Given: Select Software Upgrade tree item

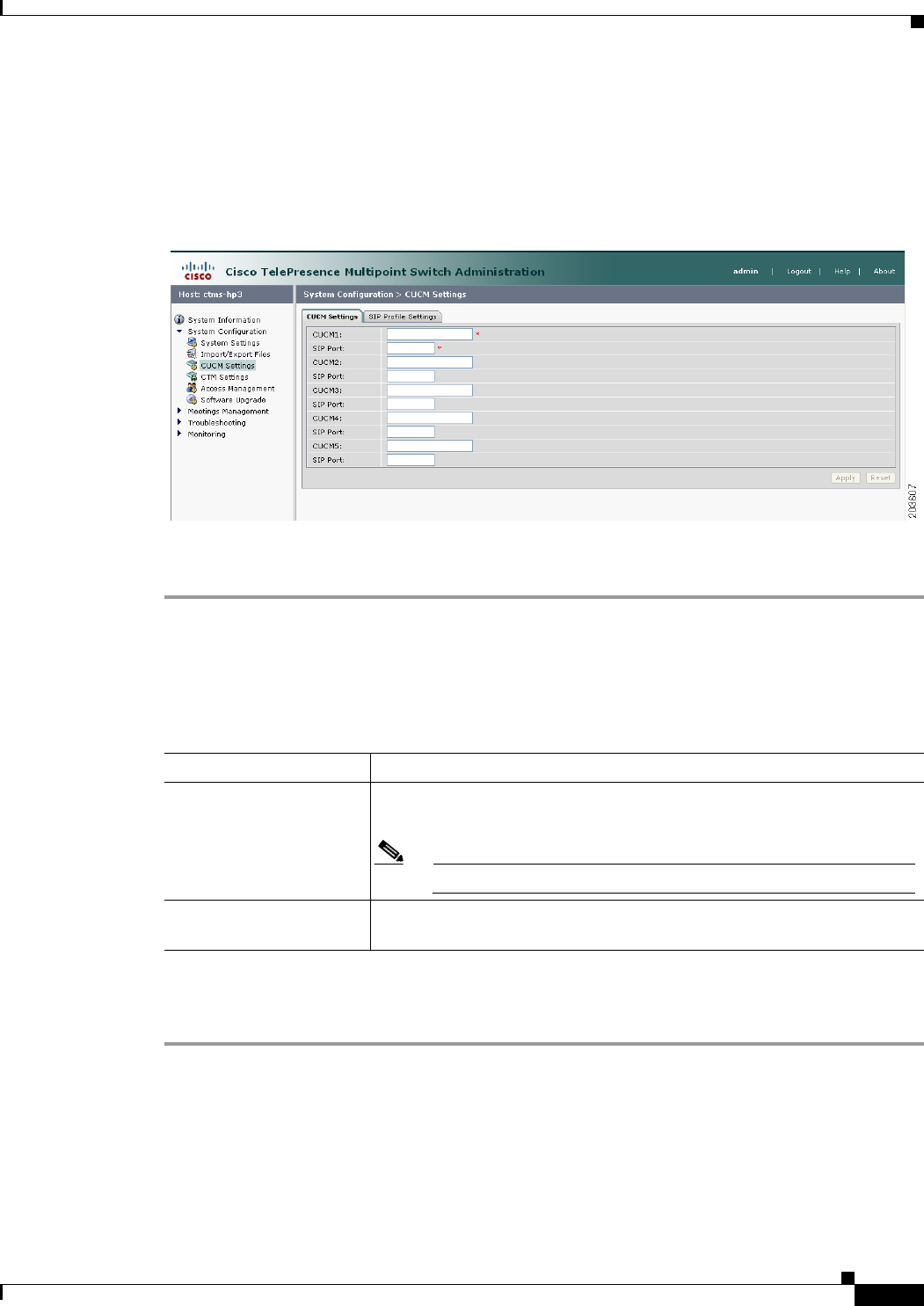Looking at the screenshot, I should tap(233, 400).
